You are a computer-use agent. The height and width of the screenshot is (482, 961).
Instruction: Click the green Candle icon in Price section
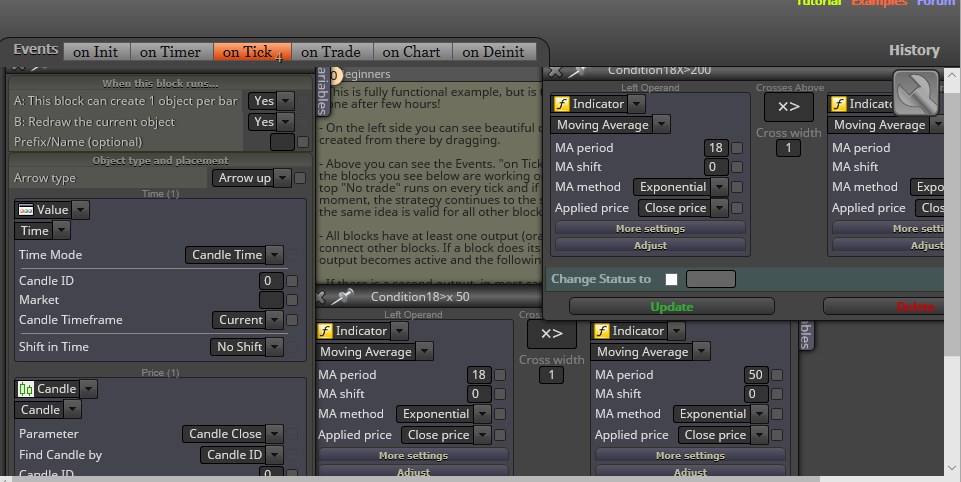coord(26,389)
